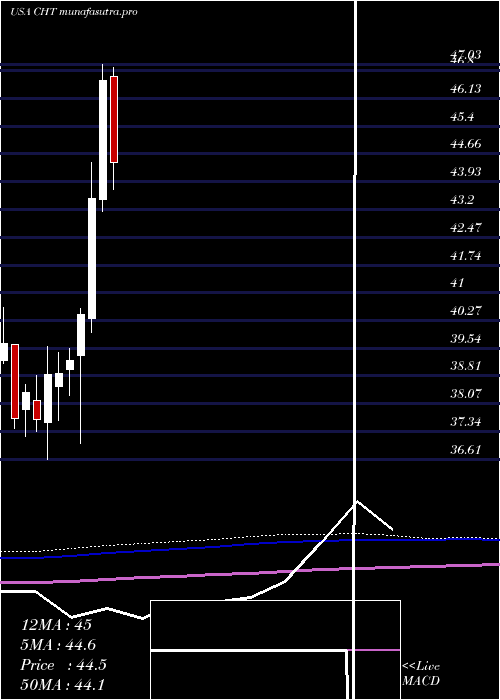Click the 46.13 price axis label

(466, 89)
